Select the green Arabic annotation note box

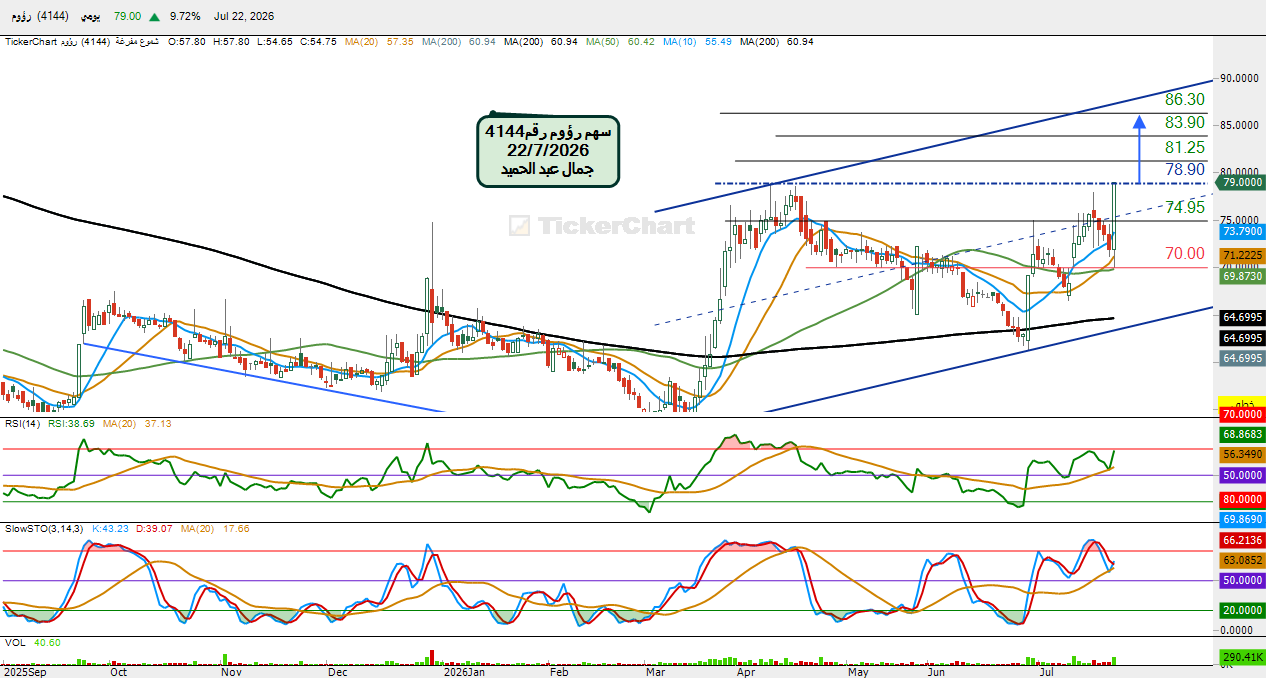(x=548, y=149)
